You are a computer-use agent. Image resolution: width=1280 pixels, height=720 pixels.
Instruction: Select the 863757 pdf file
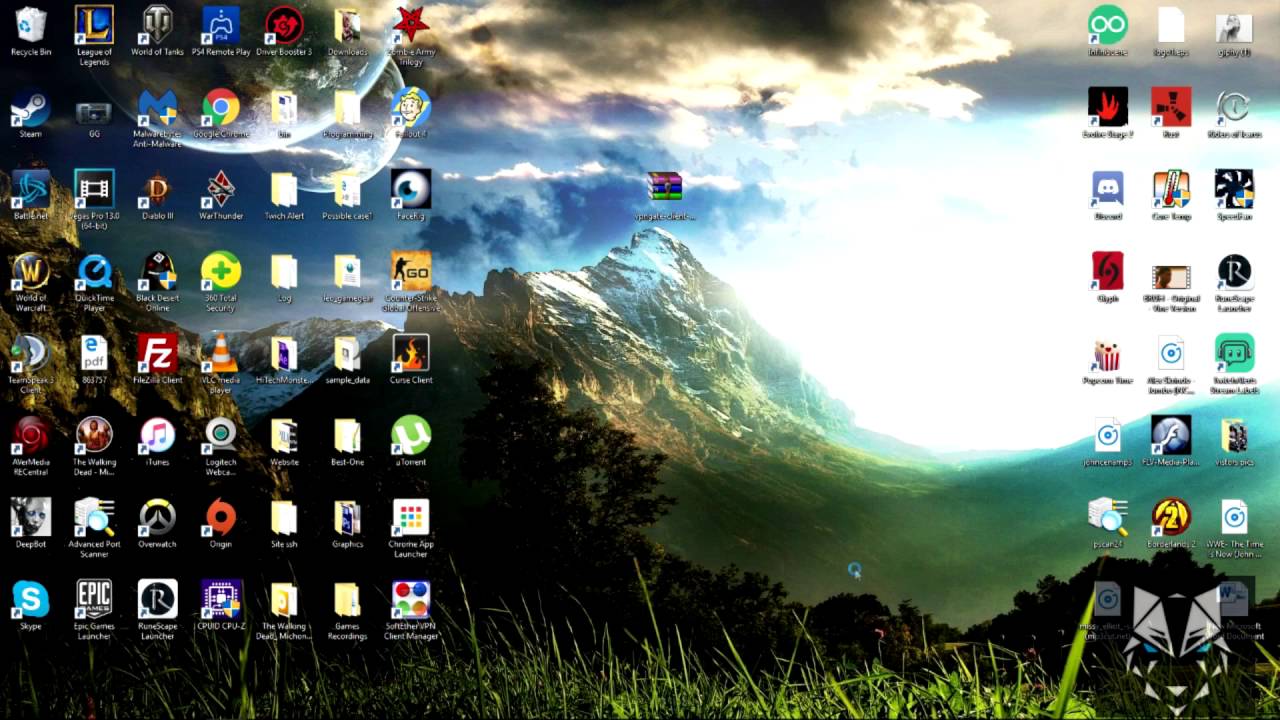(94, 353)
